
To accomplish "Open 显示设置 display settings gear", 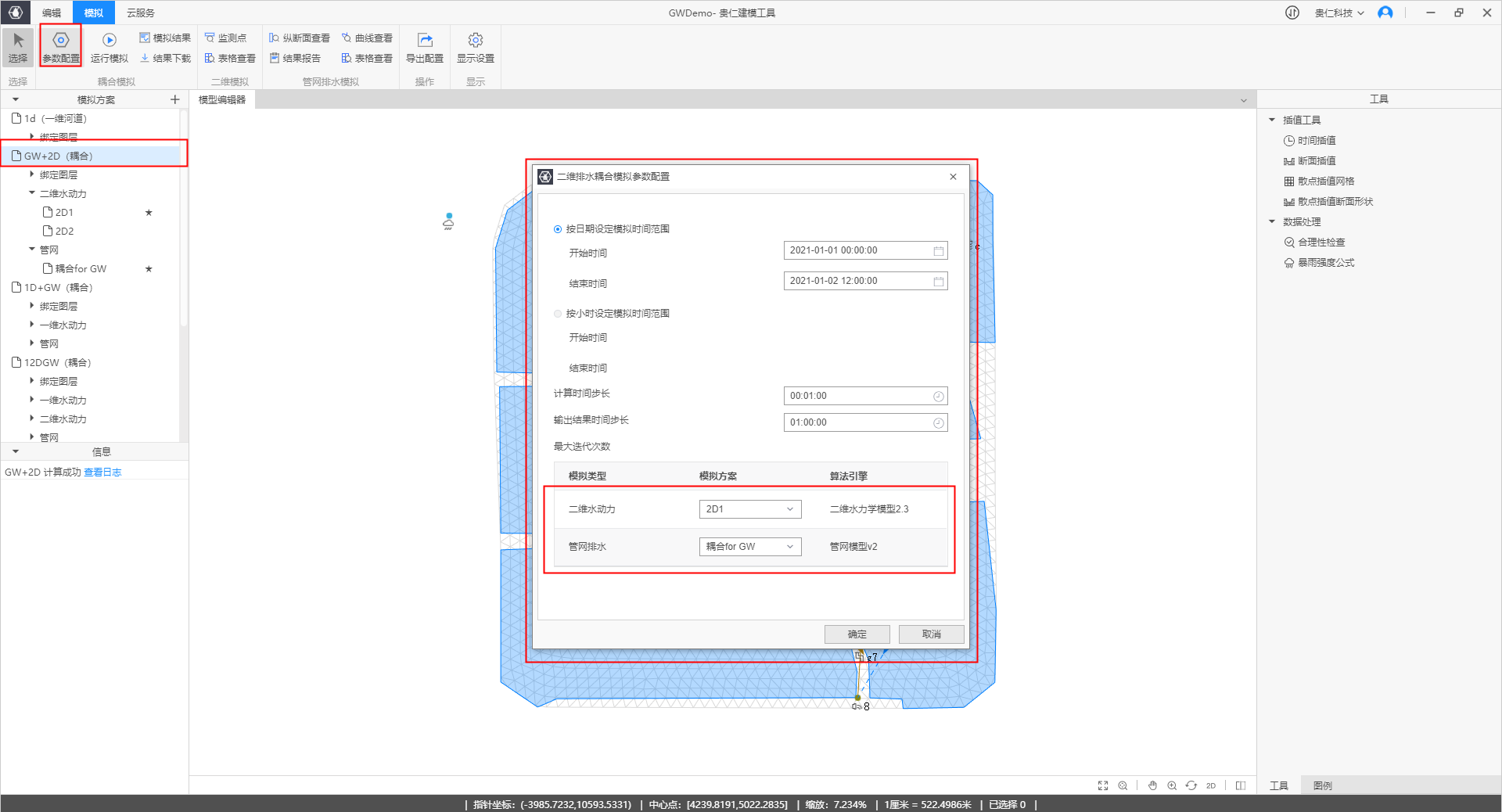I will pyautogui.click(x=475, y=41).
